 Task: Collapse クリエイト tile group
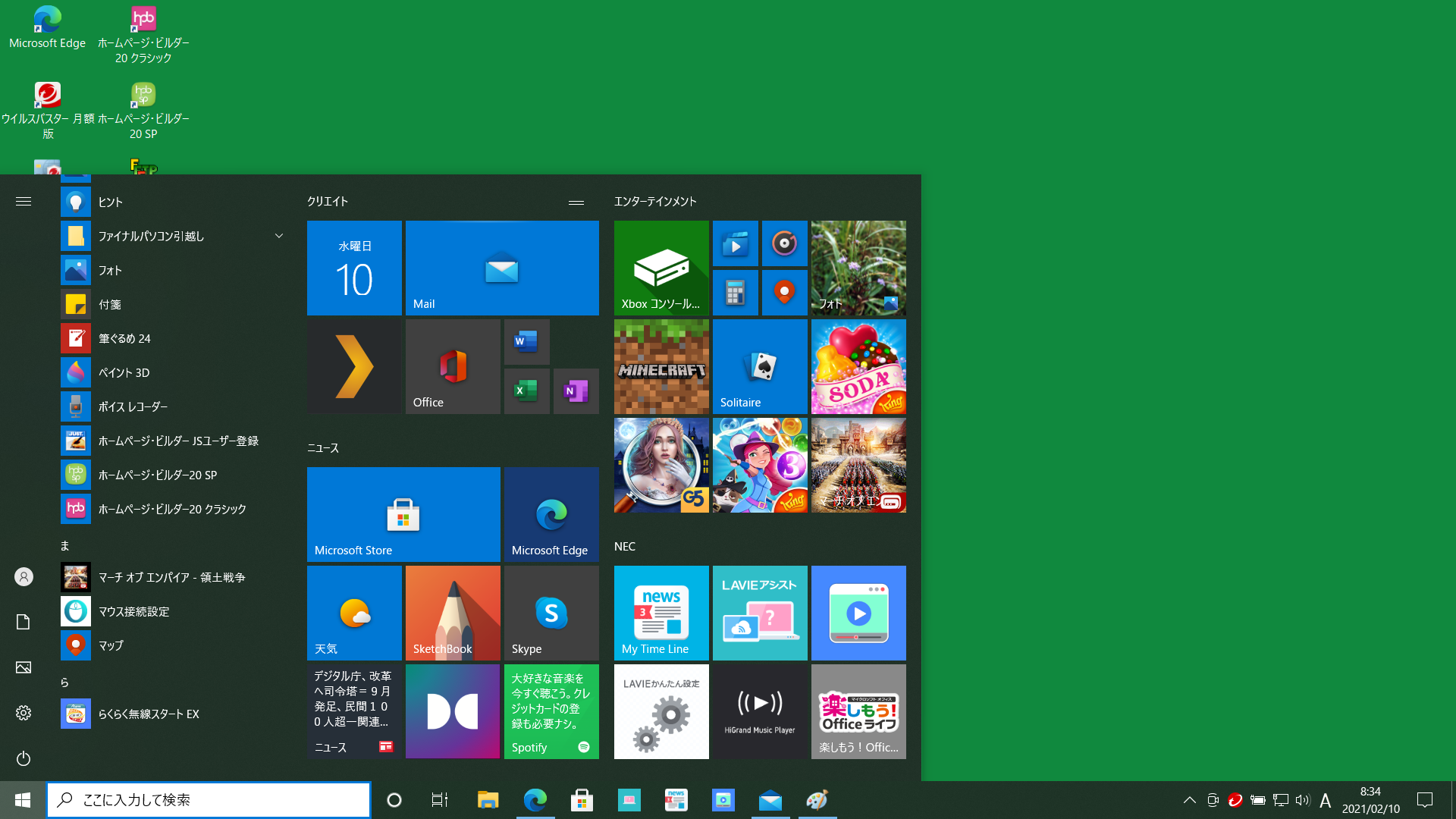click(576, 201)
